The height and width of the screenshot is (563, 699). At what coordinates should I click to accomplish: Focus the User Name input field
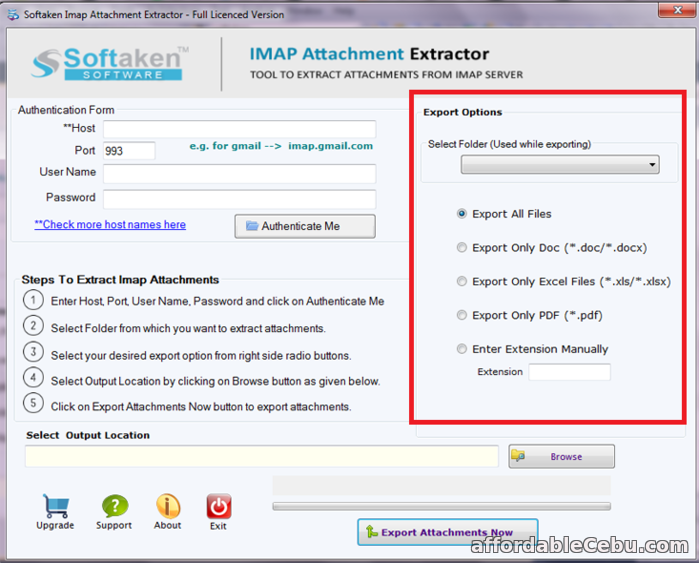pyautogui.click(x=240, y=173)
